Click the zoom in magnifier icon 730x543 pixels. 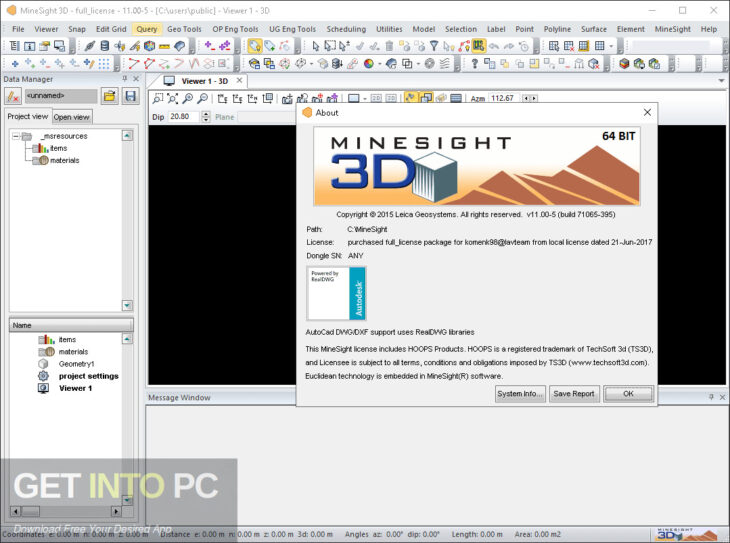coord(188,98)
